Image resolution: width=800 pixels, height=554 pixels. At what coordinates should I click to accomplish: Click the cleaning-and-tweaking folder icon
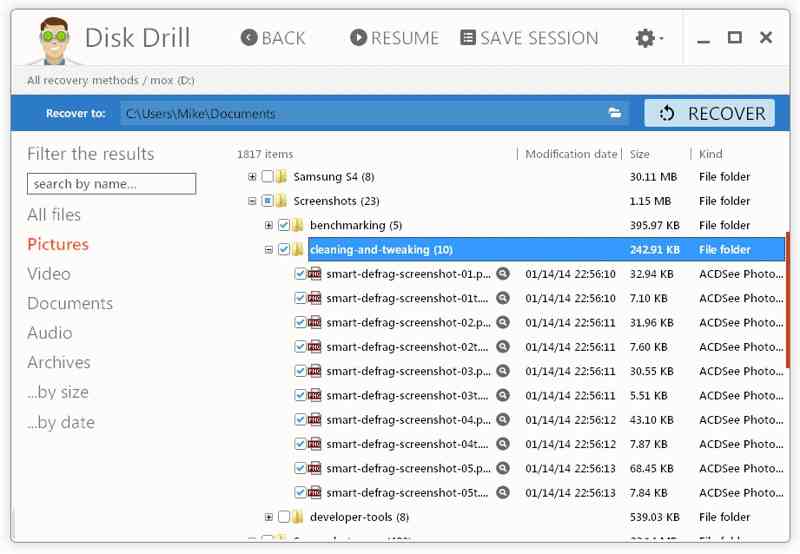[297, 249]
